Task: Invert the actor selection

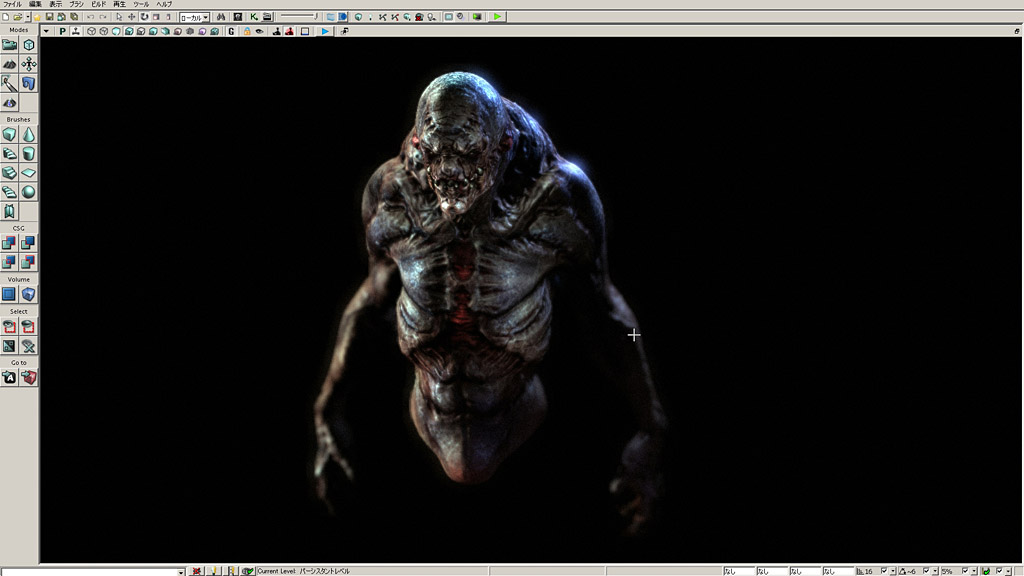Action: tap(9, 346)
